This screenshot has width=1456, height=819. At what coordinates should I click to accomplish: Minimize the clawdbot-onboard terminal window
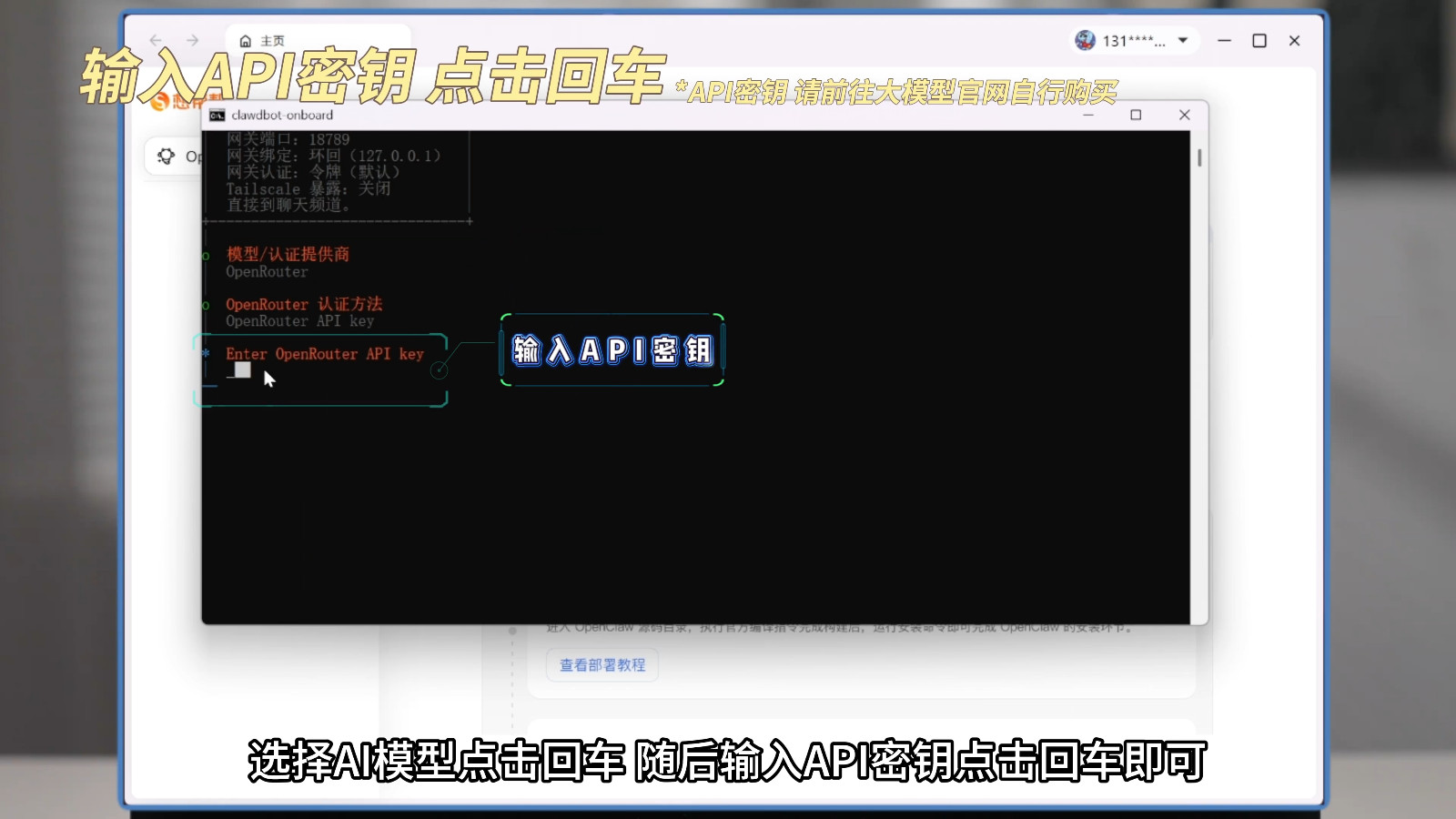[x=1087, y=115]
